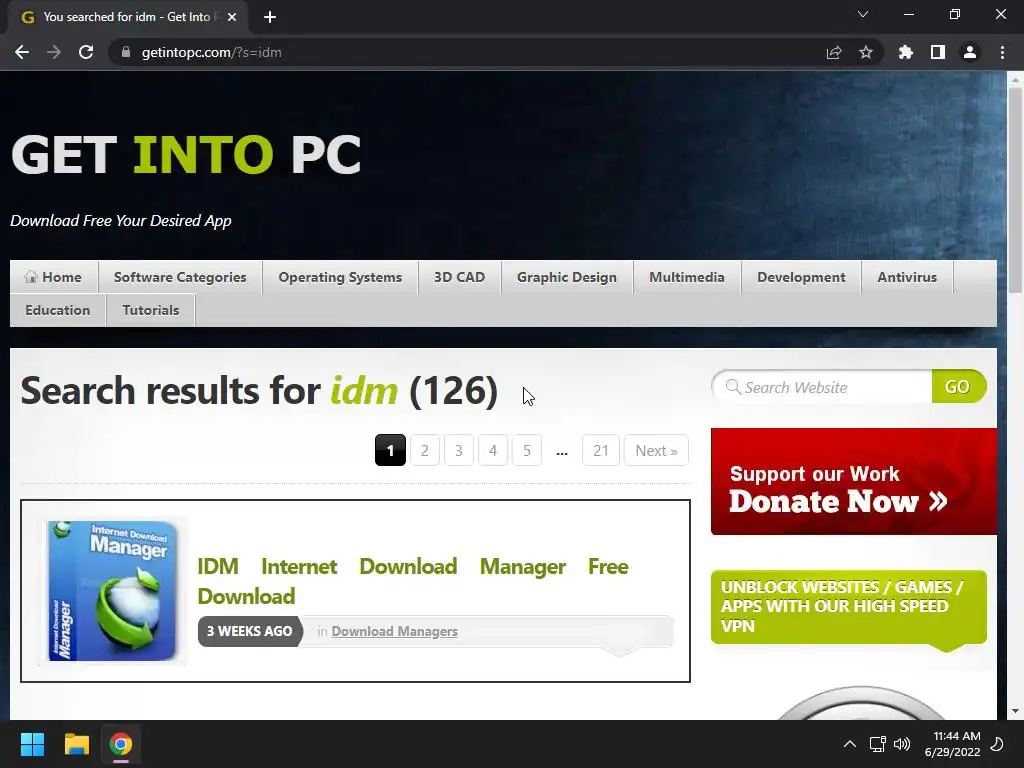This screenshot has width=1024, height=768.
Task: Open the Multimedia menu
Action: [x=687, y=277]
